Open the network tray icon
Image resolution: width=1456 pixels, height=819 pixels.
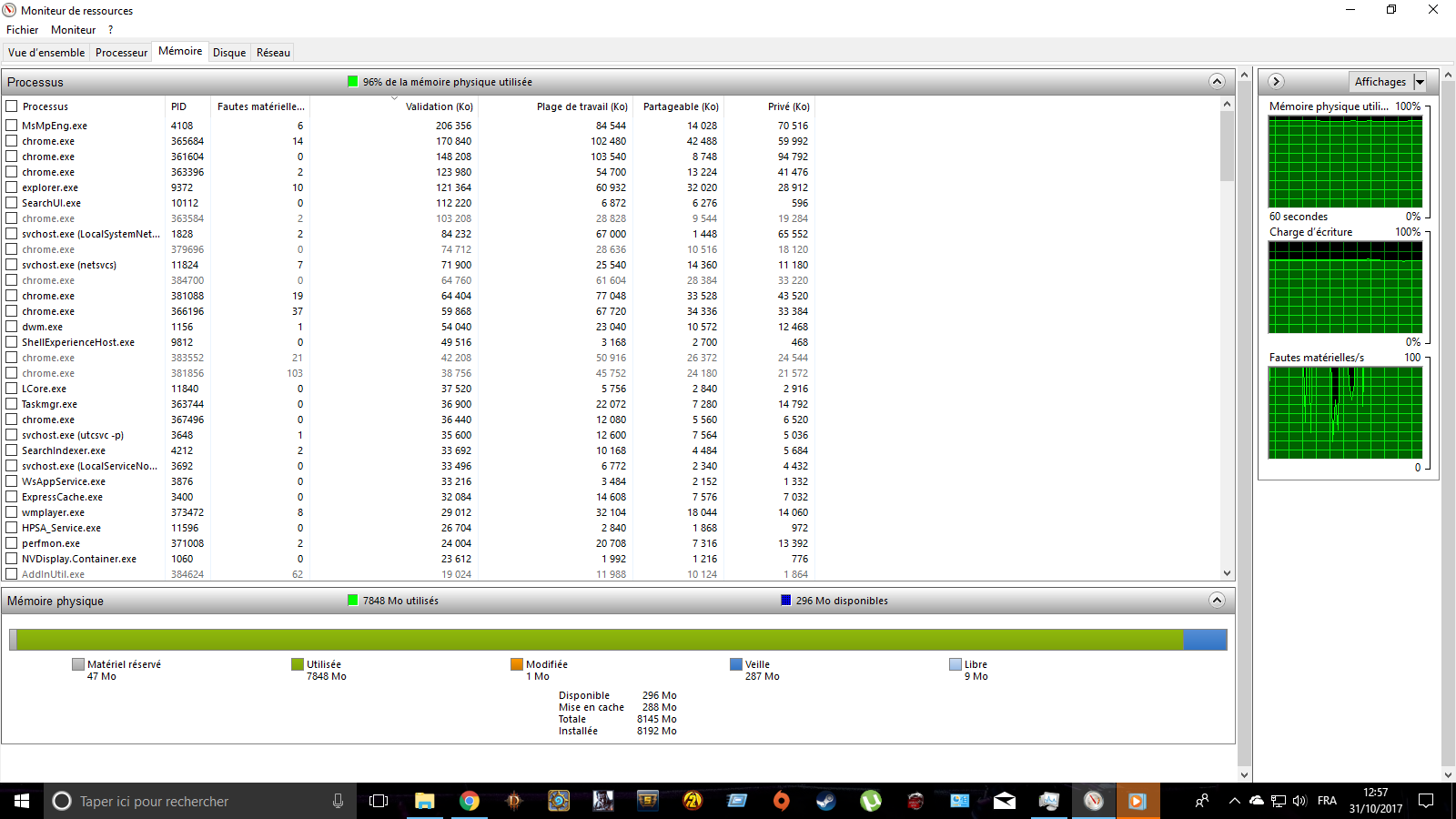coord(1279,801)
